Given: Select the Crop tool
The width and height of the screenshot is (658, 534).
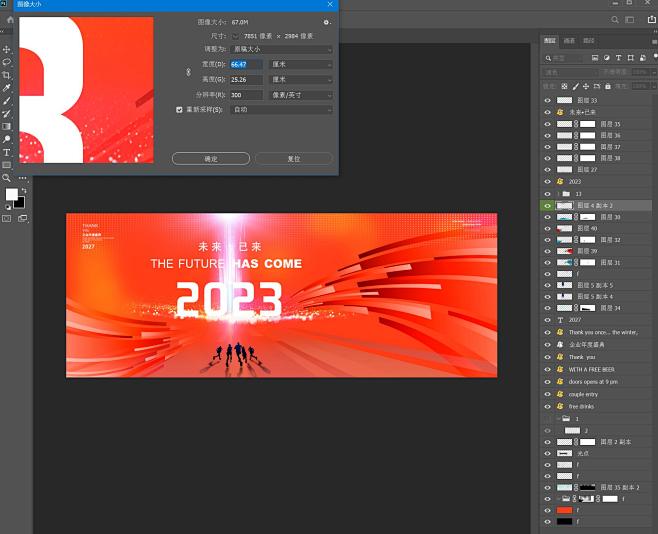Looking at the screenshot, I should pos(7,75).
